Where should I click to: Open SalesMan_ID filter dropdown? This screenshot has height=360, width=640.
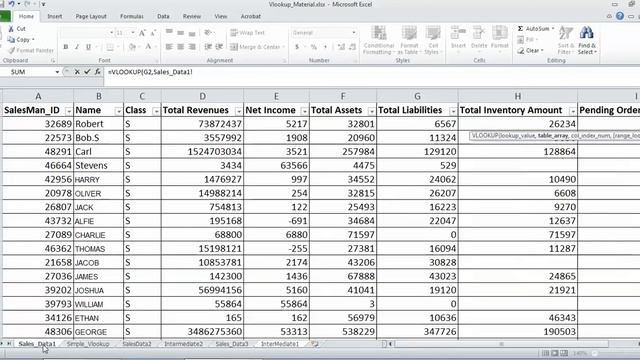click(x=69, y=111)
